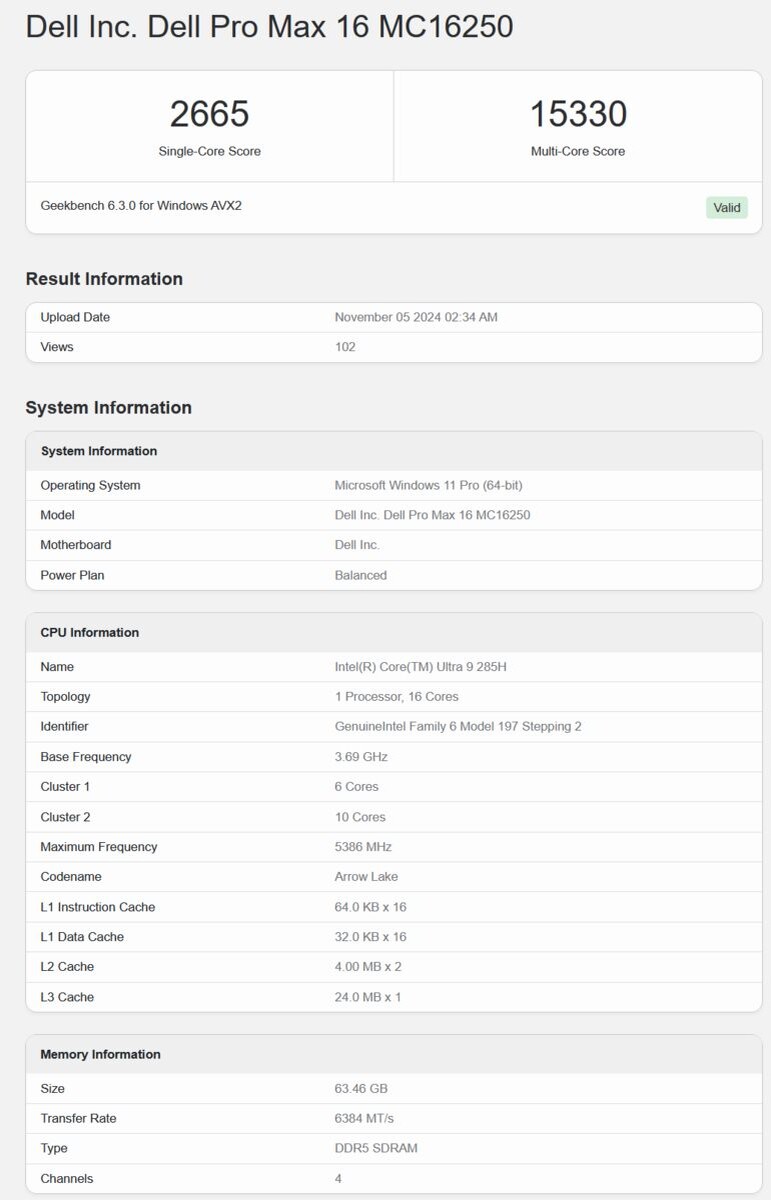Select the Result Information heading
The height and width of the screenshot is (1200, 771).
point(104,279)
